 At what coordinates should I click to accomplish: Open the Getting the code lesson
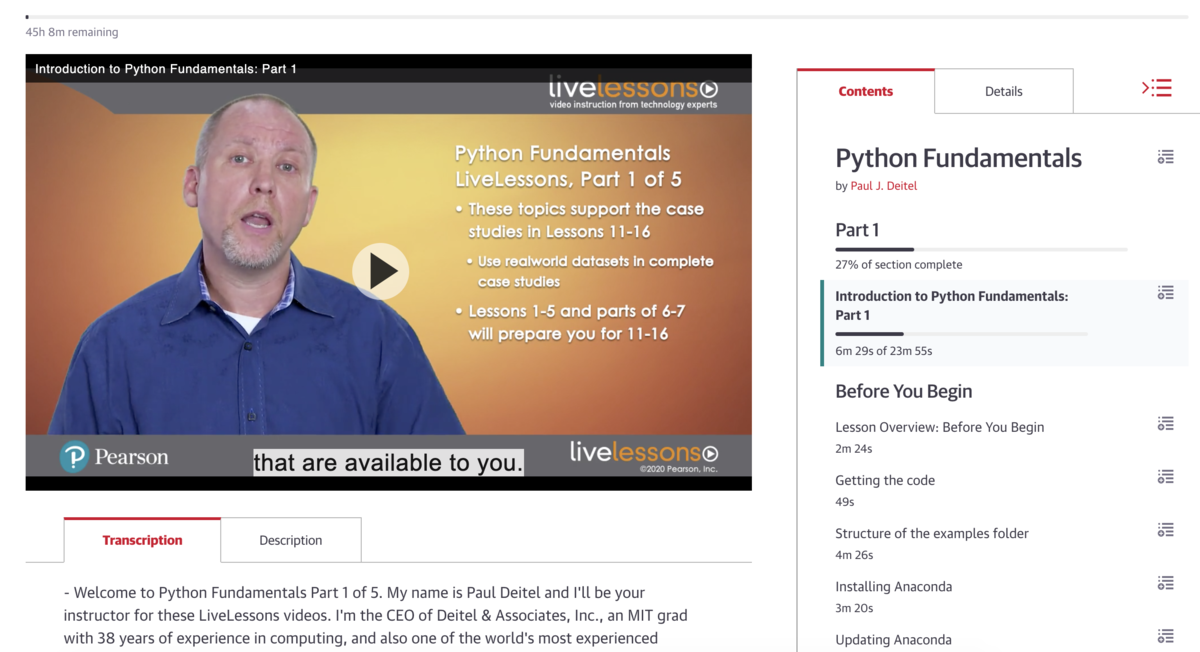coord(885,480)
